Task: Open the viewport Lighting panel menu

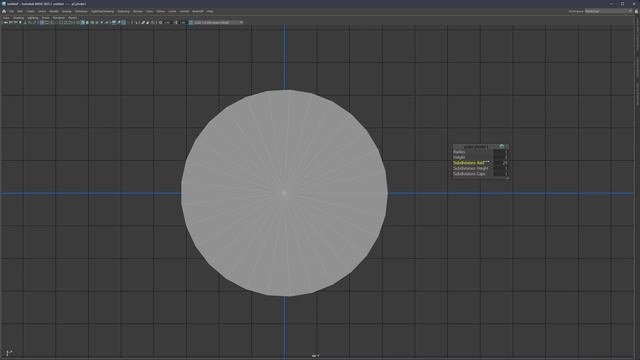Action: (x=33, y=18)
